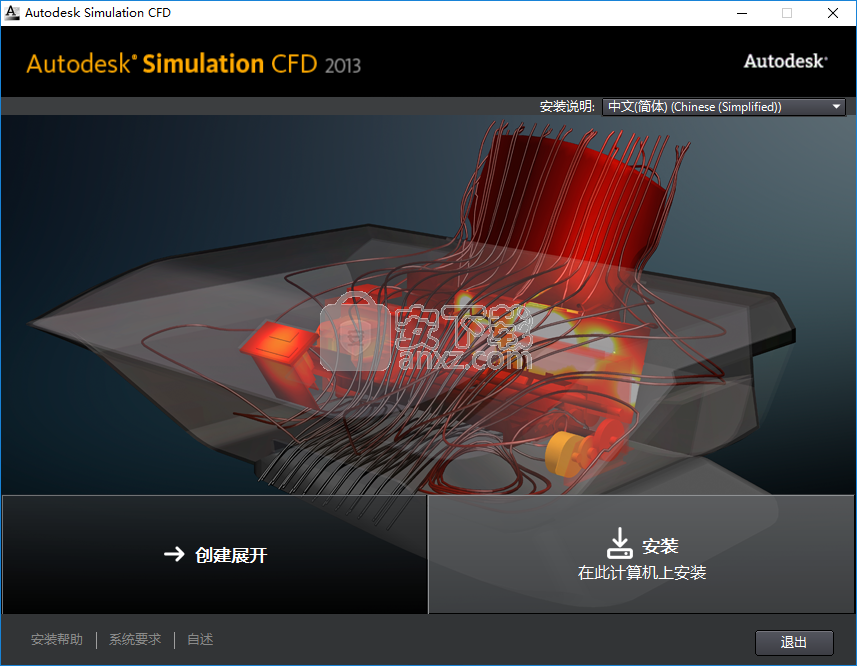Open the 系统要求 system requirements link
The image size is (857, 666).
(x=135, y=639)
